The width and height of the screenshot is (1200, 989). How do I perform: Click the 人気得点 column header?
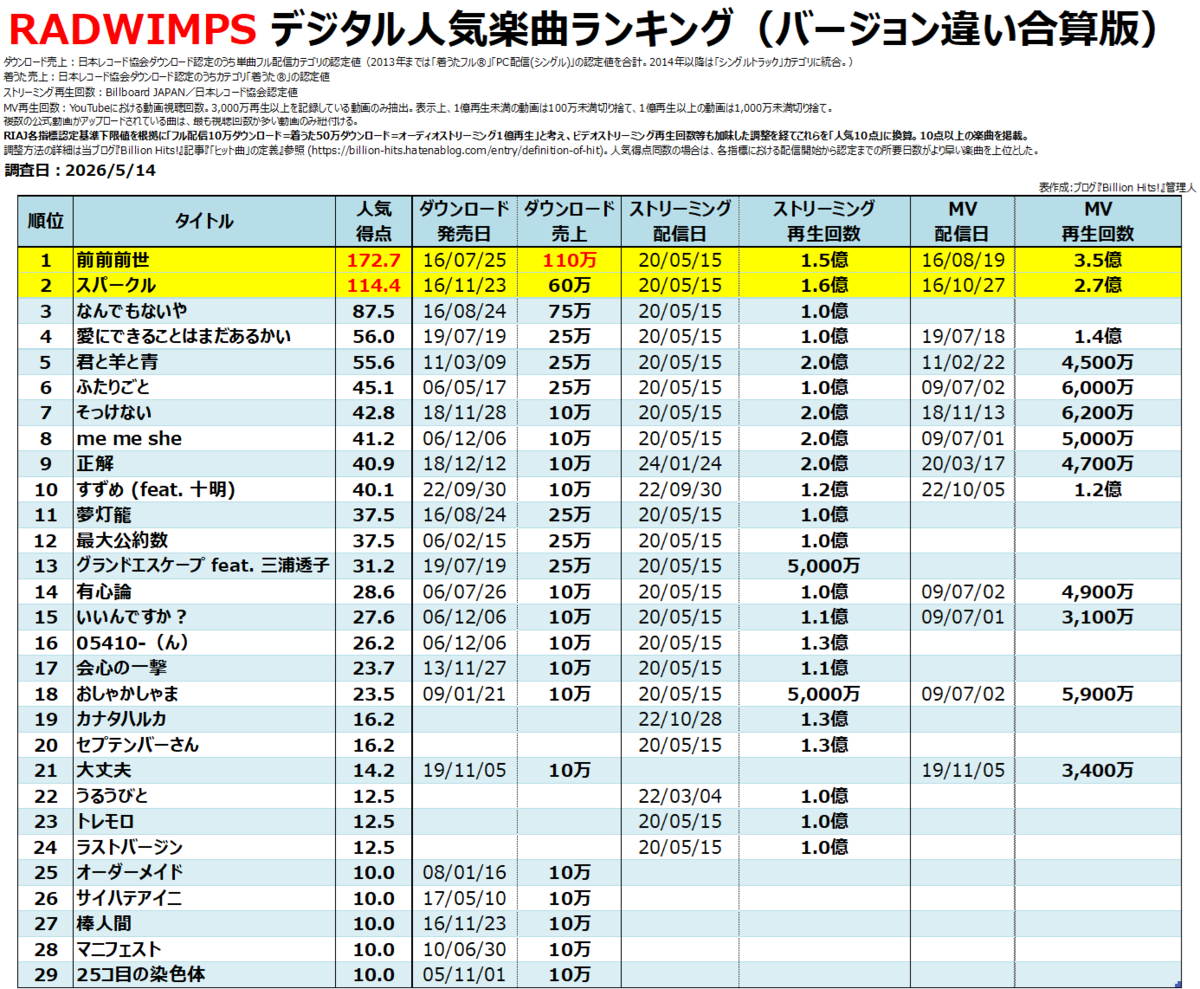(376, 221)
